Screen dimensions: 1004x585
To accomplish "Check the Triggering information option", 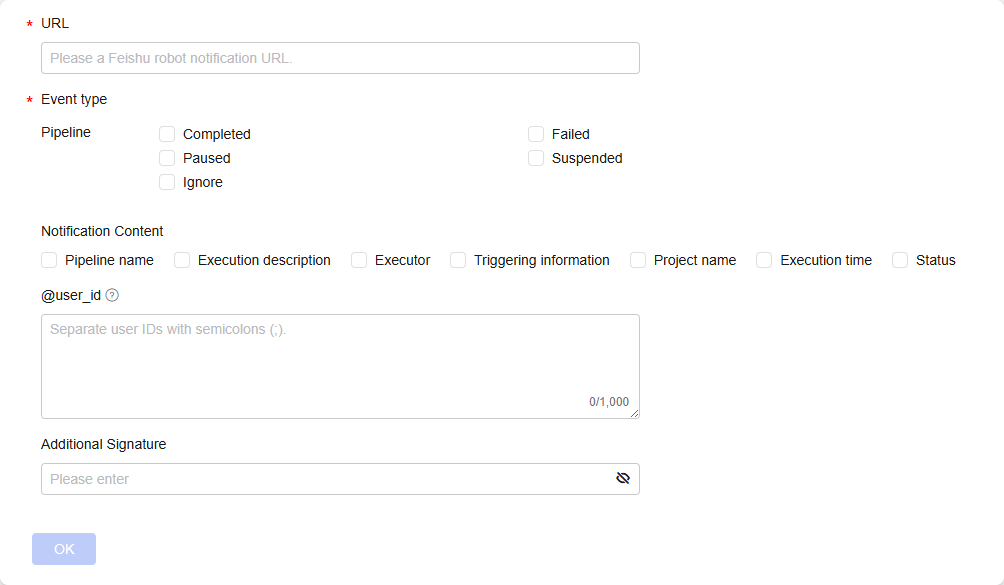I will tap(458, 260).
